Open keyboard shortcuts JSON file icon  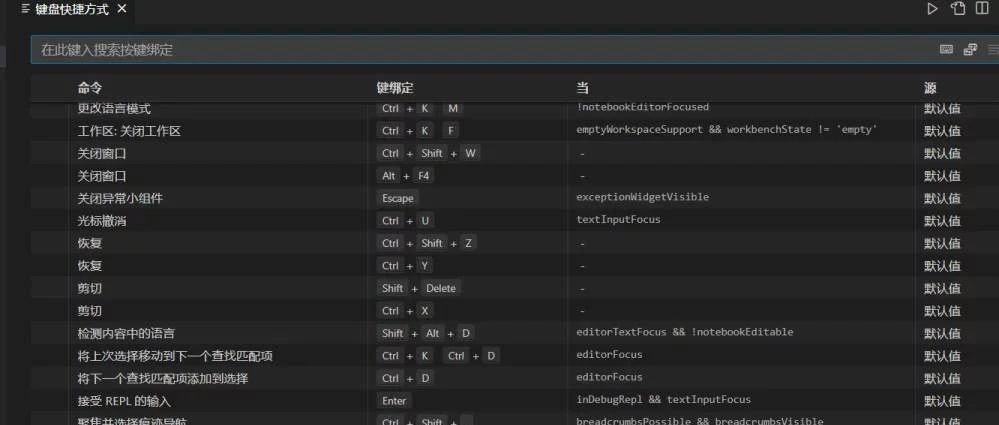coord(958,9)
